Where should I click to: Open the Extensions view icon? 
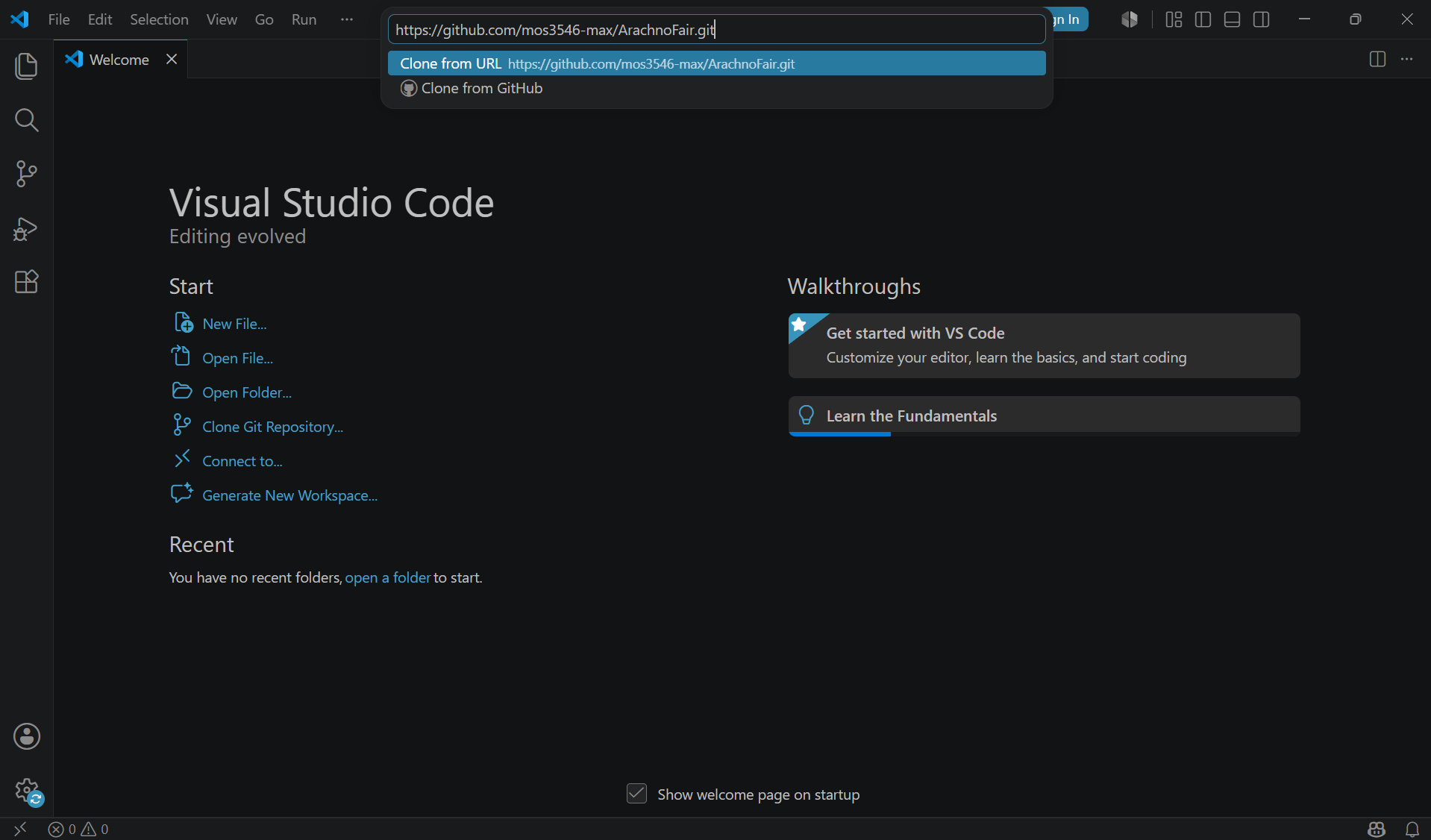(x=27, y=281)
